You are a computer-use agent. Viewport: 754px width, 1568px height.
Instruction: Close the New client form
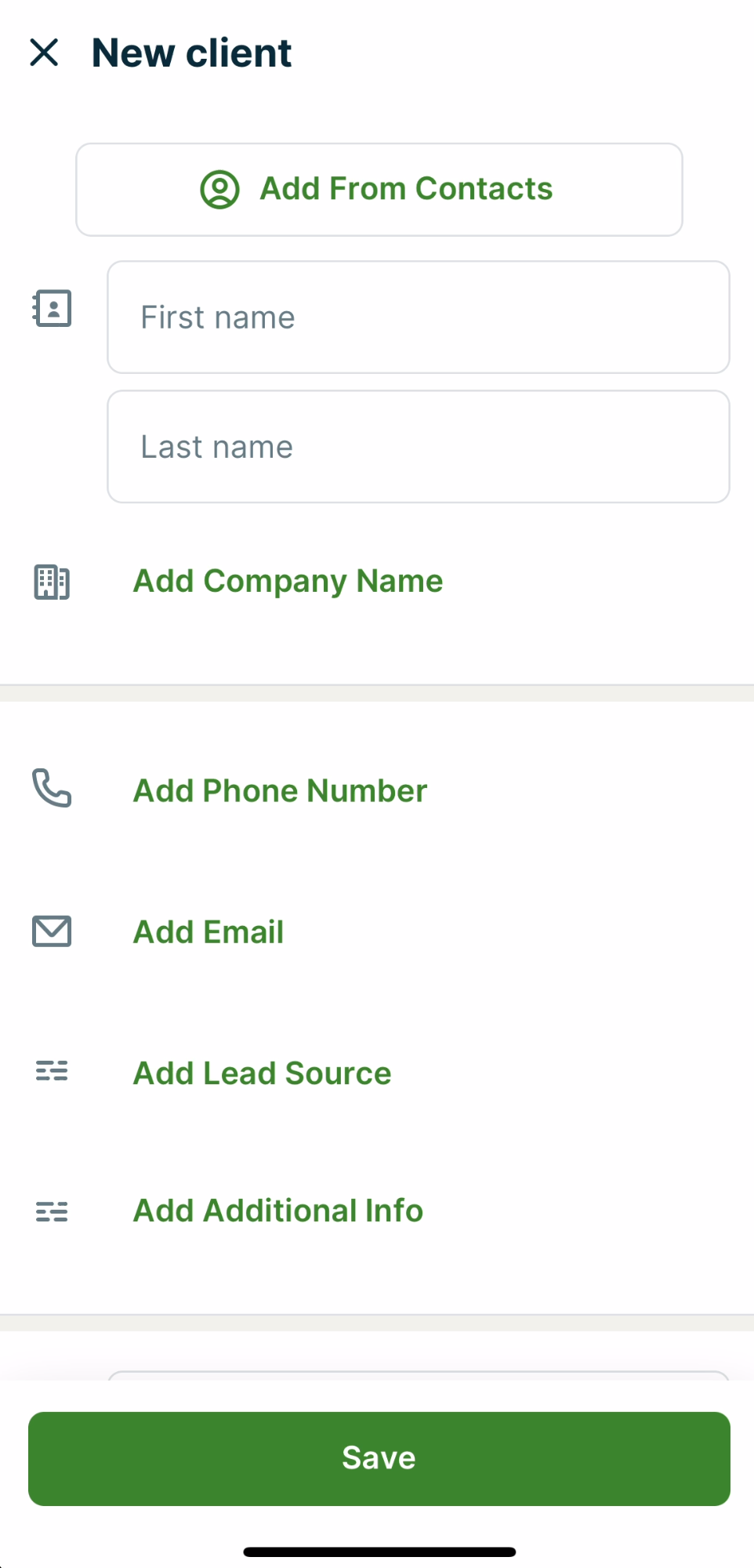click(44, 53)
